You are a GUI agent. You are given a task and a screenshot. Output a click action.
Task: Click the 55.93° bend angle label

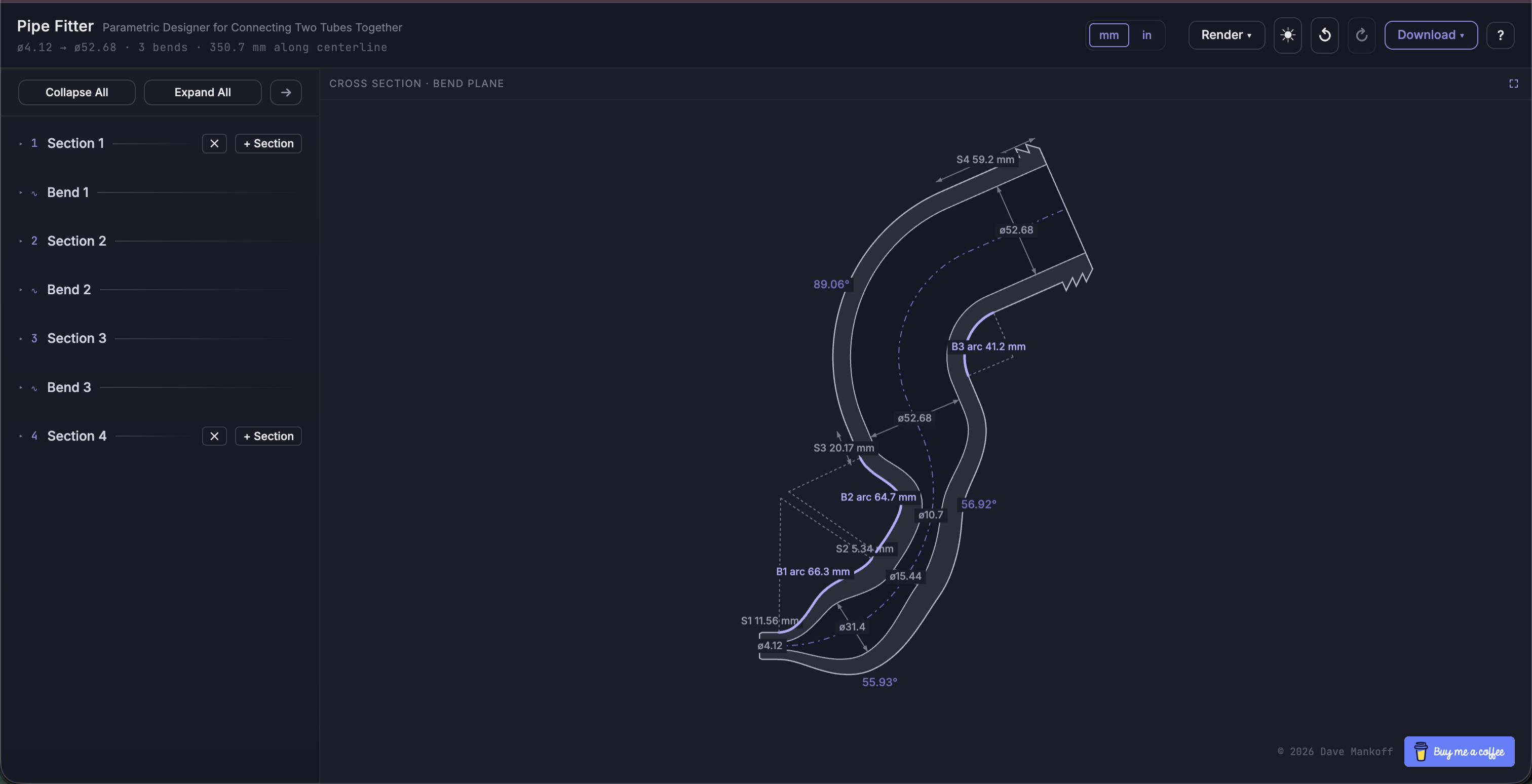(879, 682)
